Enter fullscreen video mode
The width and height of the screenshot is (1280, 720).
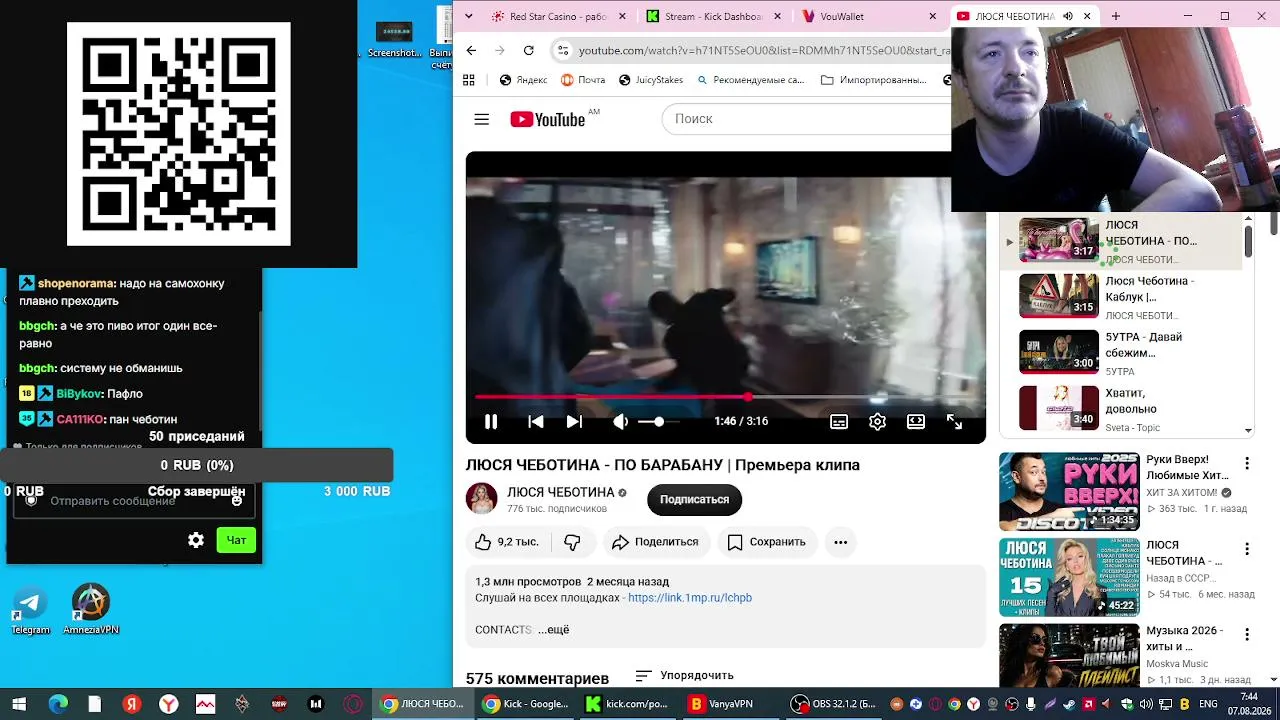point(954,422)
